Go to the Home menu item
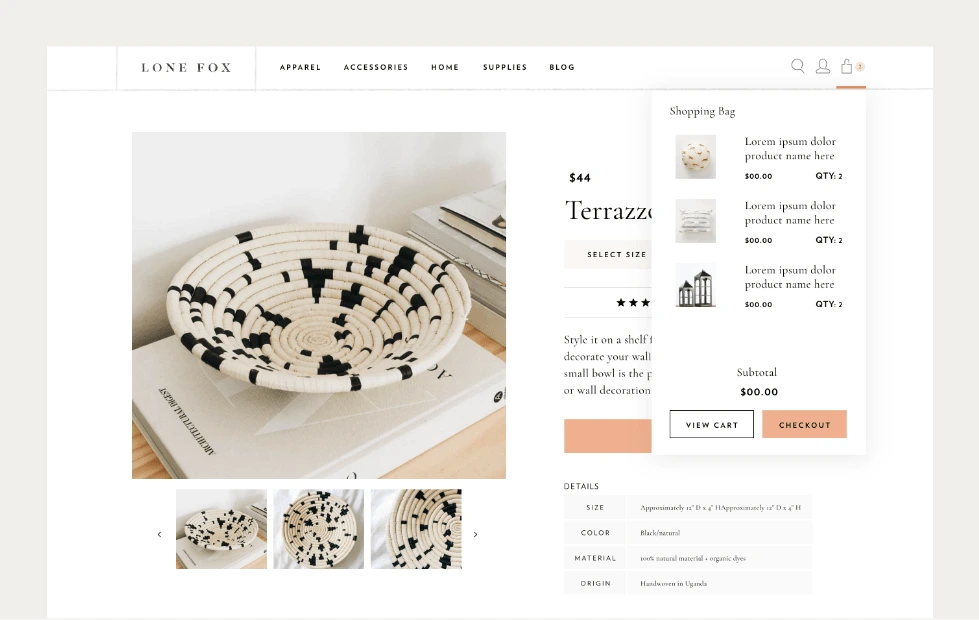Image resolution: width=979 pixels, height=620 pixels. 445,67
